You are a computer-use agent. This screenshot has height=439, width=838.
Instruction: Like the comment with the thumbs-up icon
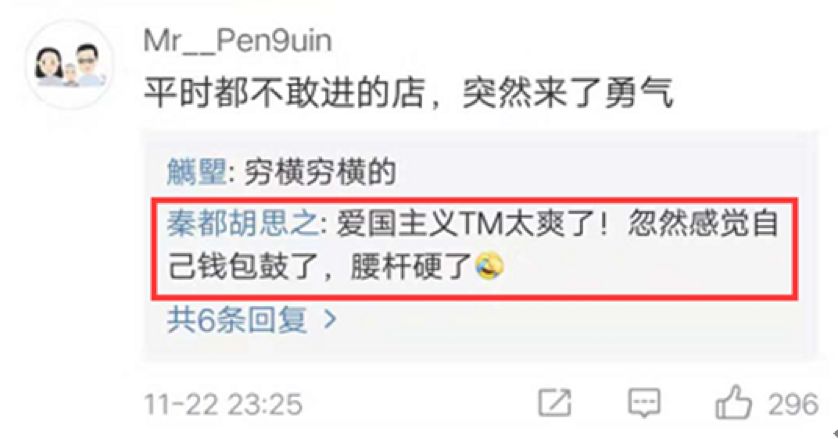(733, 402)
